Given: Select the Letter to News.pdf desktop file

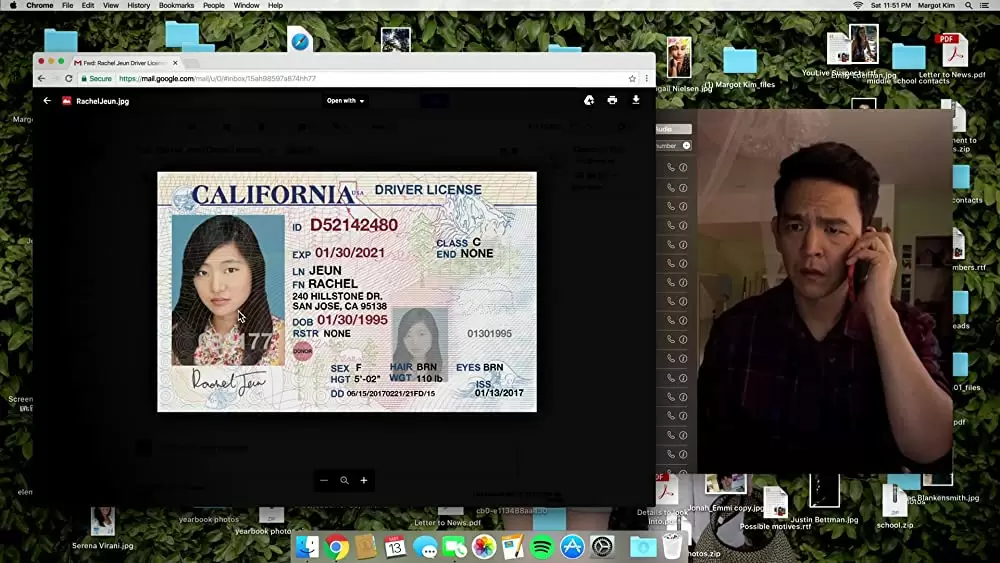Looking at the screenshot, I should 947,56.
